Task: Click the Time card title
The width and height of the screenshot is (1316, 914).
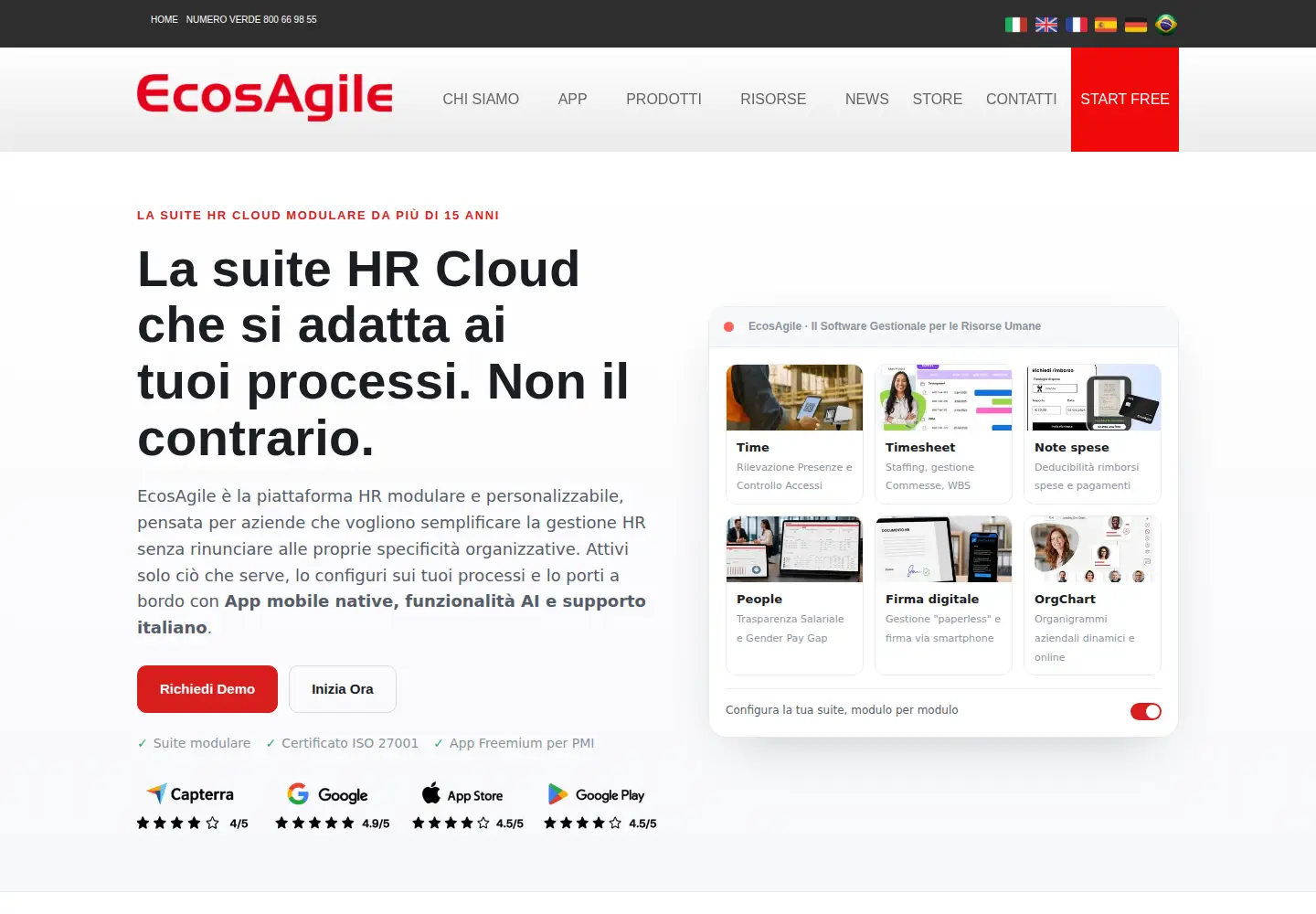Action: tap(753, 447)
